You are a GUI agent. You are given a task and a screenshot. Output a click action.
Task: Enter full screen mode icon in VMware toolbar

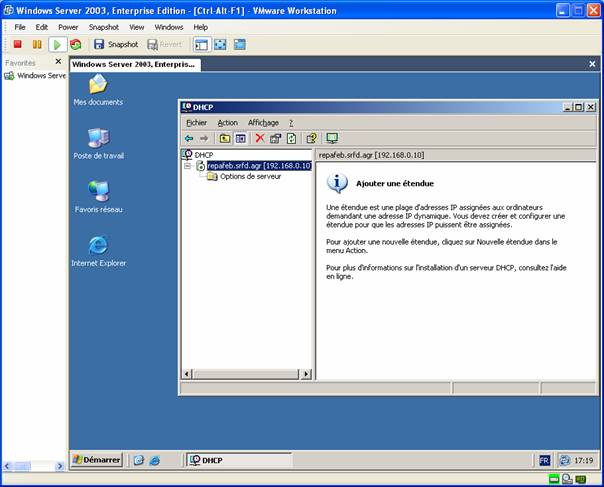[220, 44]
